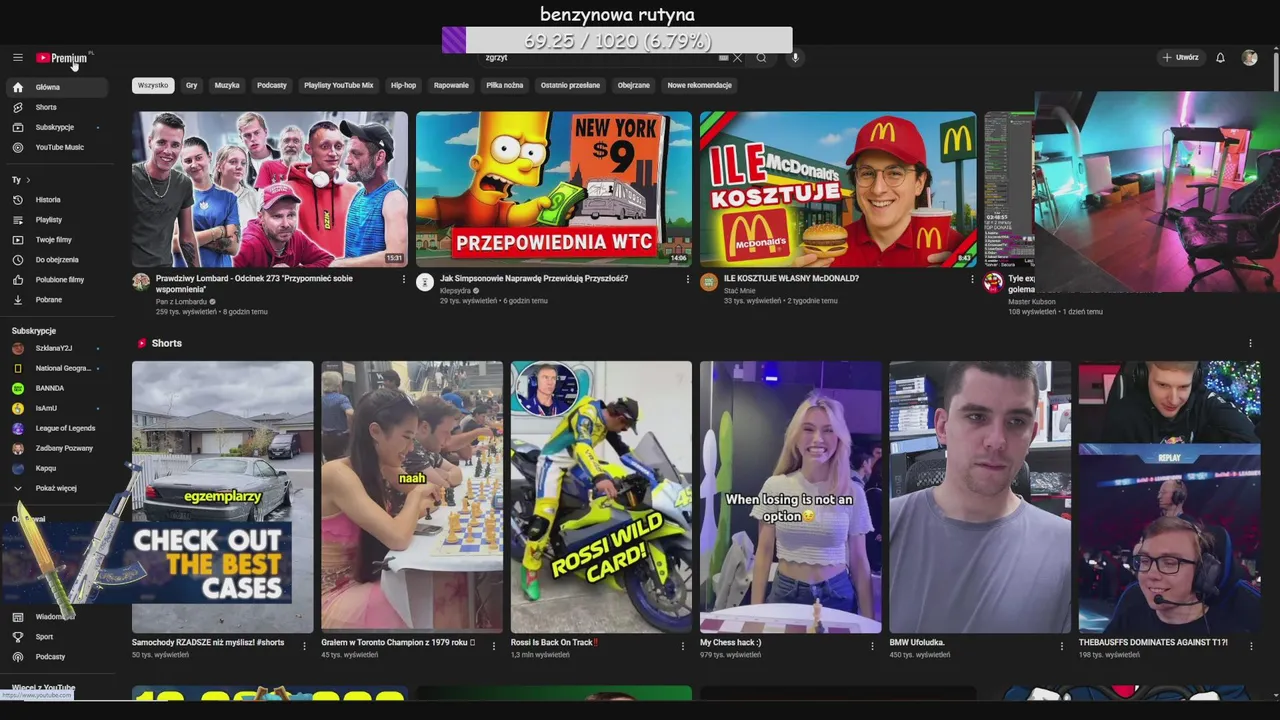Open BANNDA subscription channel
Viewport: 1280px width, 720px height.
(57, 388)
